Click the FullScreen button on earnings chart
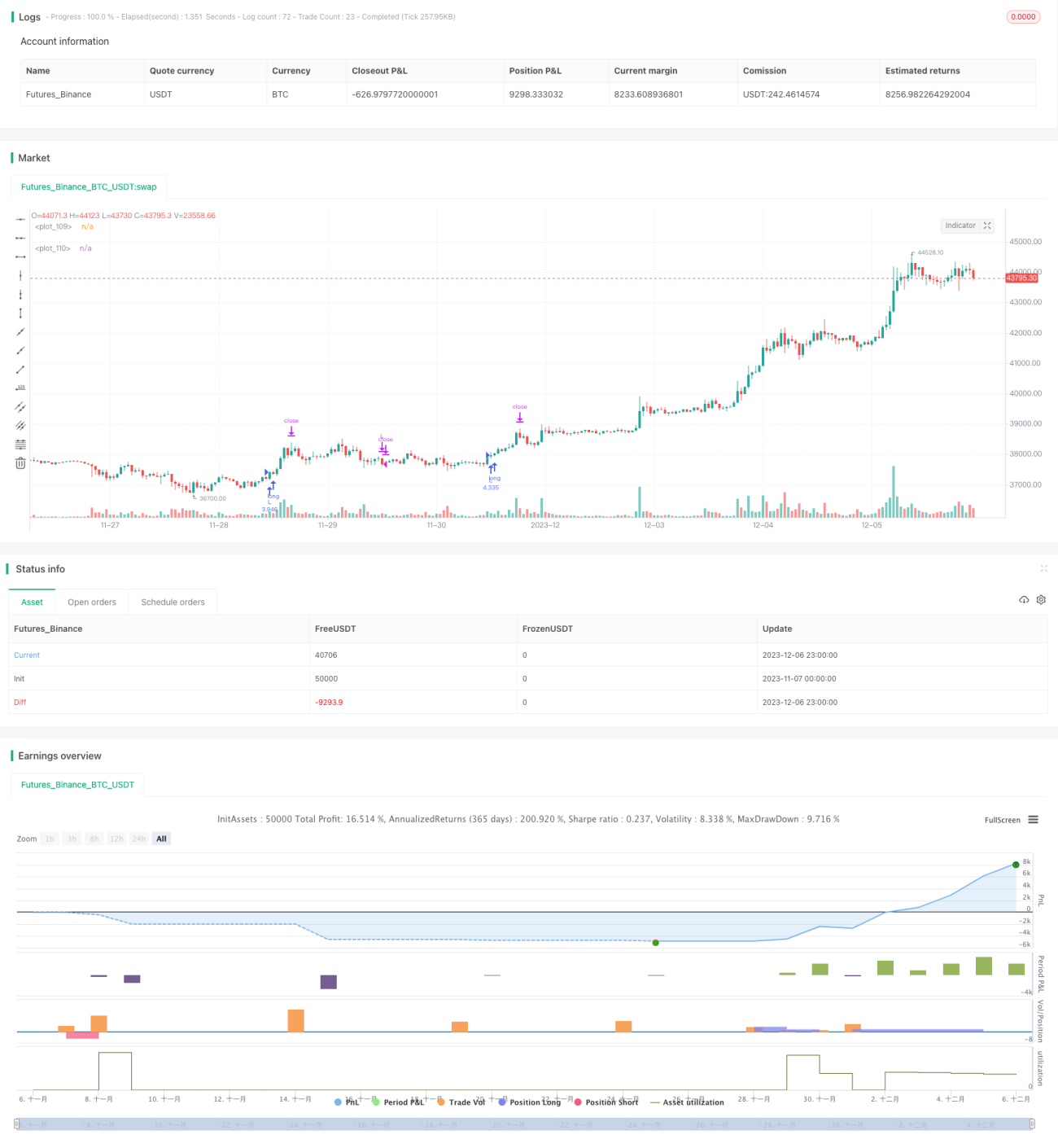The width and height of the screenshot is (1058, 1148). pyautogui.click(x=1002, y=820)
